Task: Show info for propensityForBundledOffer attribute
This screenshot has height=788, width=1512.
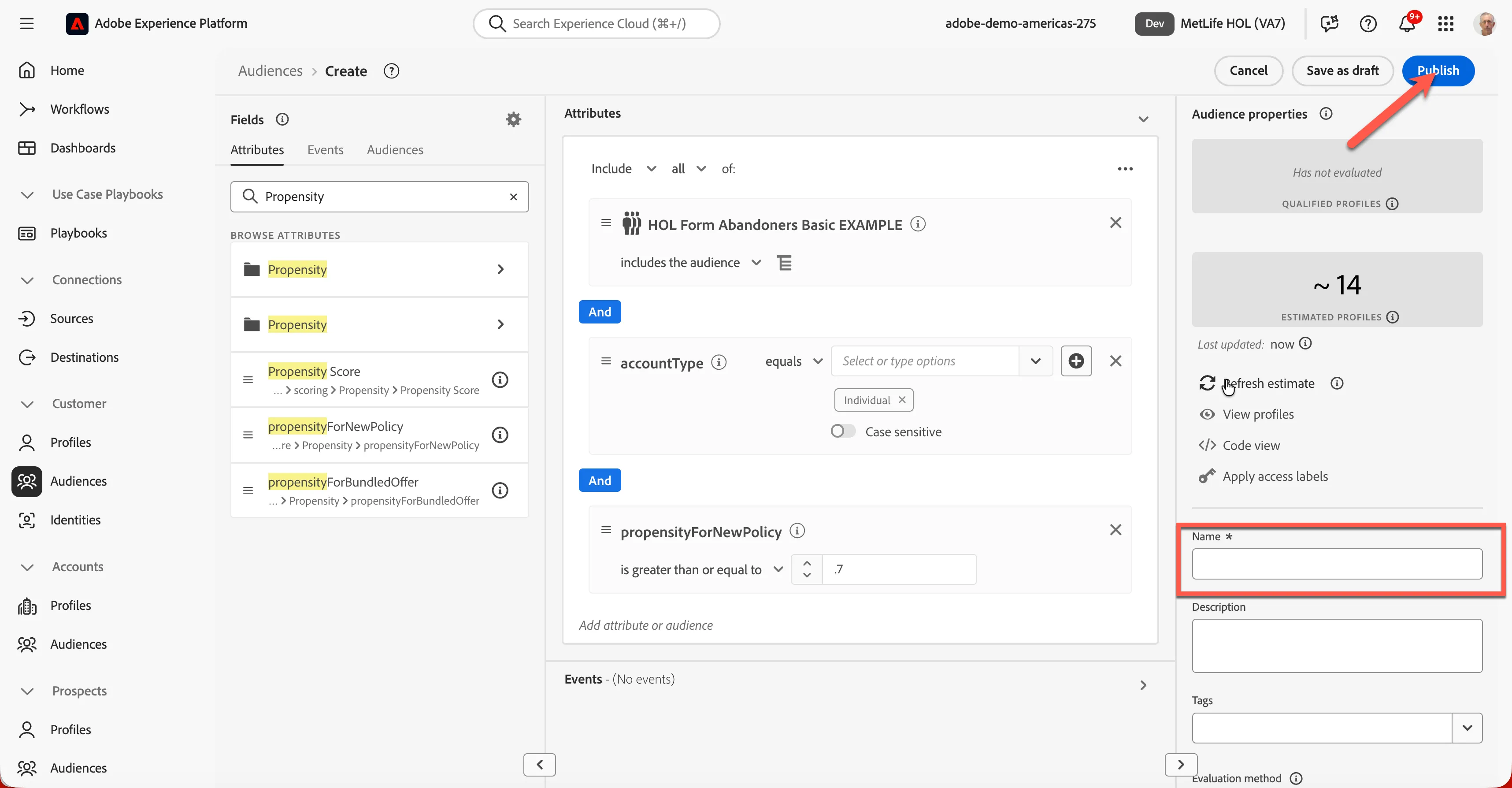Action: tap(500, 491)
